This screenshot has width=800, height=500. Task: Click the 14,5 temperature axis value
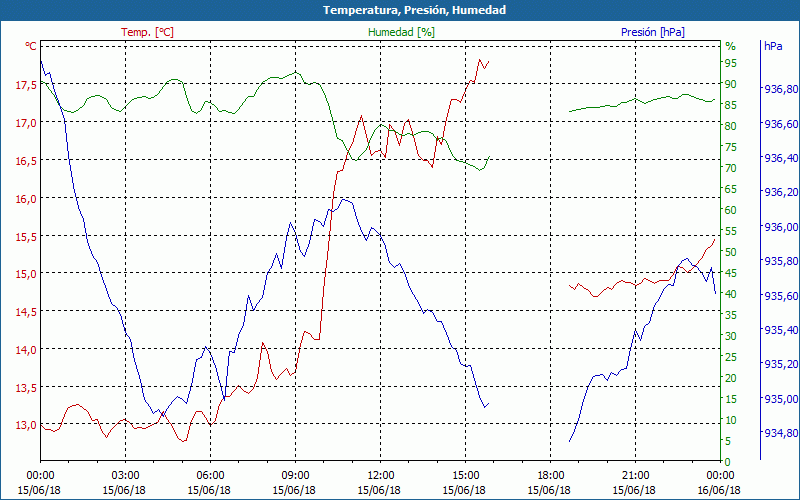[26, 312]
